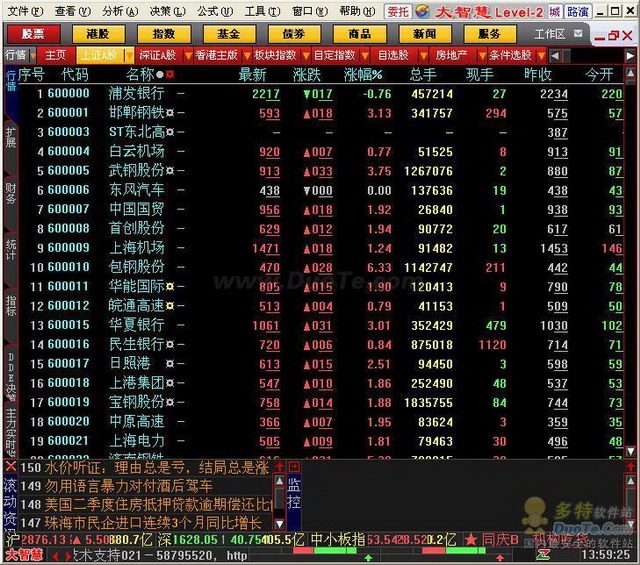Screen dimensions: 640x565
Task: Expand the 行情 dropdown arrow
Action: pyautogui.click(x=32, y=55)
